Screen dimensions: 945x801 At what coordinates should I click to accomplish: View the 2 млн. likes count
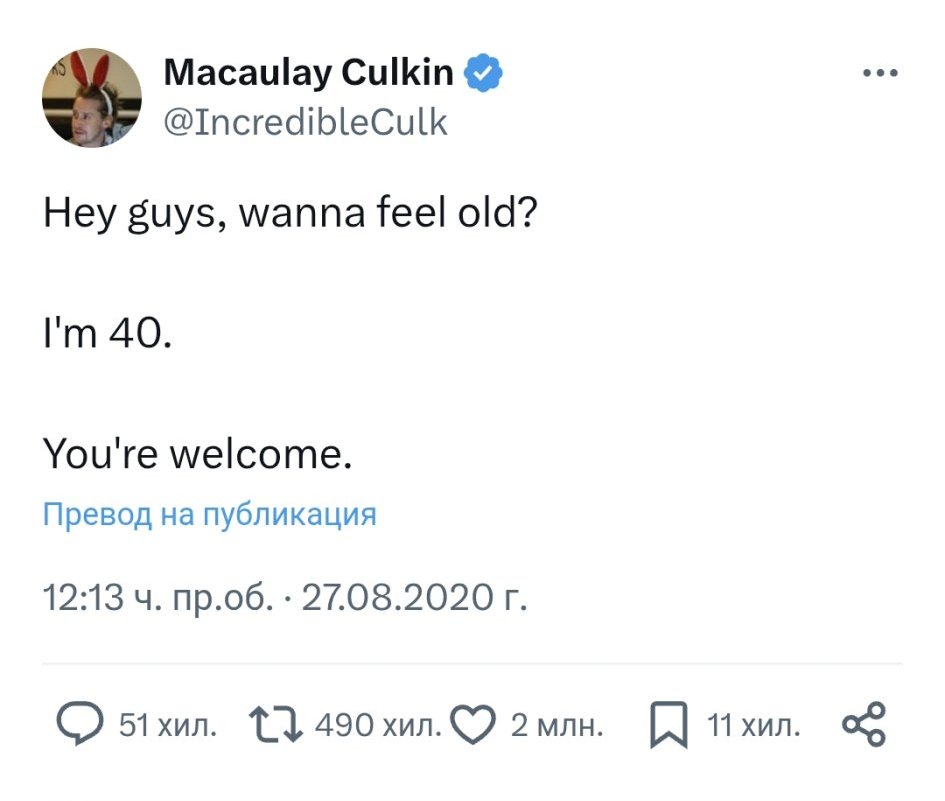tap(557, 725)
